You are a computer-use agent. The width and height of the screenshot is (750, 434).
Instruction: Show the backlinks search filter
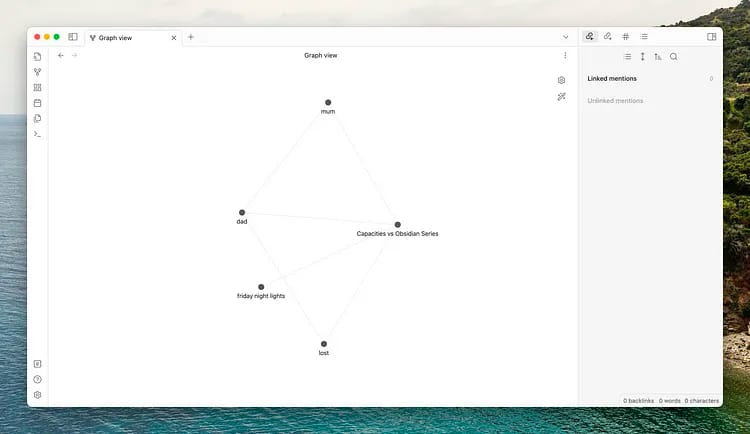(x=673, y=56)
